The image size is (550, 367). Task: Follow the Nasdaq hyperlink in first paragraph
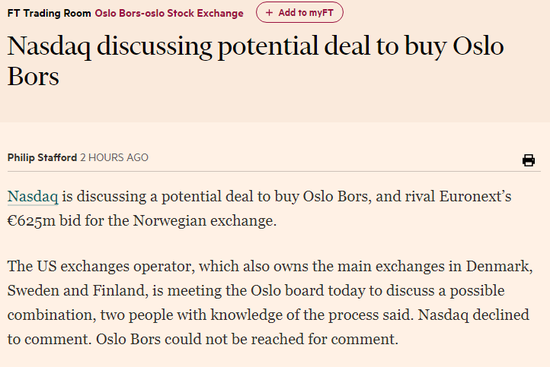tap(33, 196)
